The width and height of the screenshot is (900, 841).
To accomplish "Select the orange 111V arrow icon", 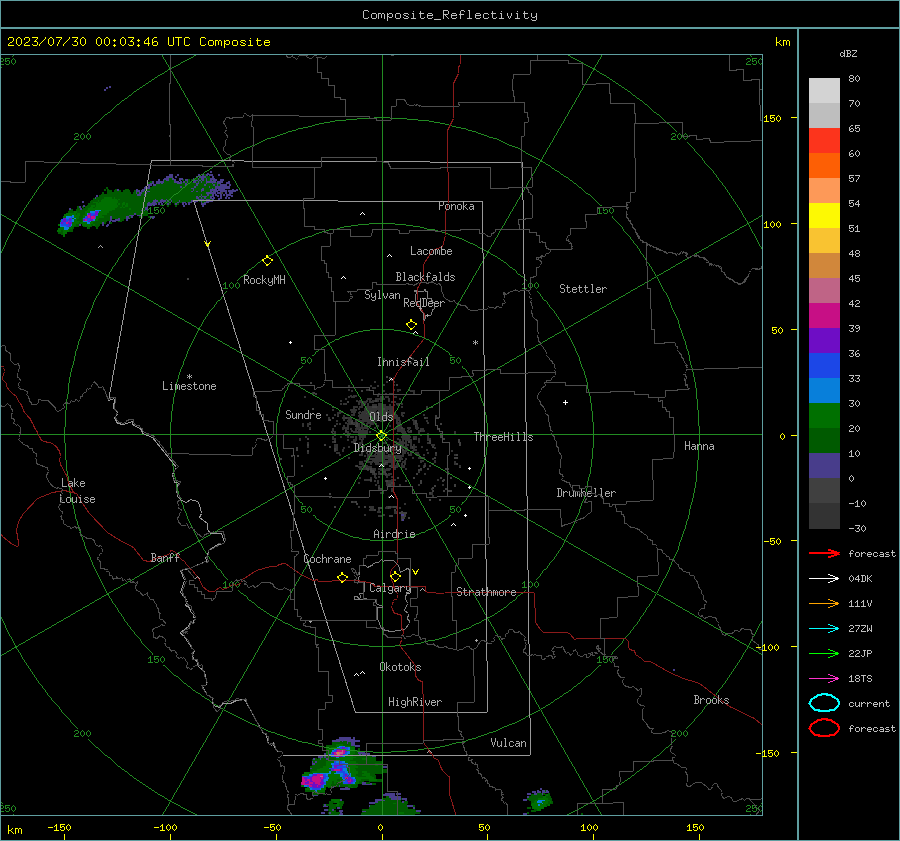I will pyautogui.click(x=824, y=603).
